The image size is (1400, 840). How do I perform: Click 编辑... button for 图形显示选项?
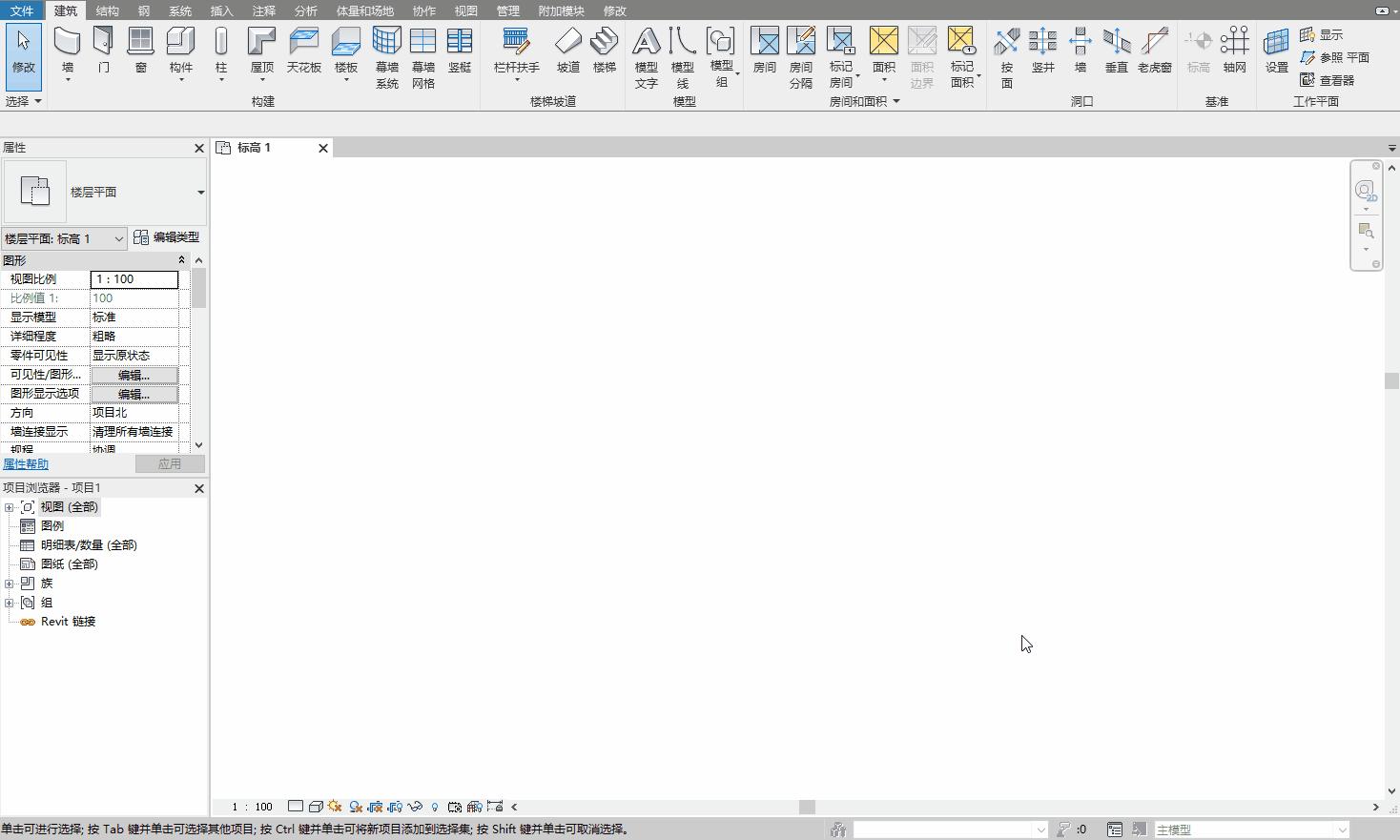[134, 394]
